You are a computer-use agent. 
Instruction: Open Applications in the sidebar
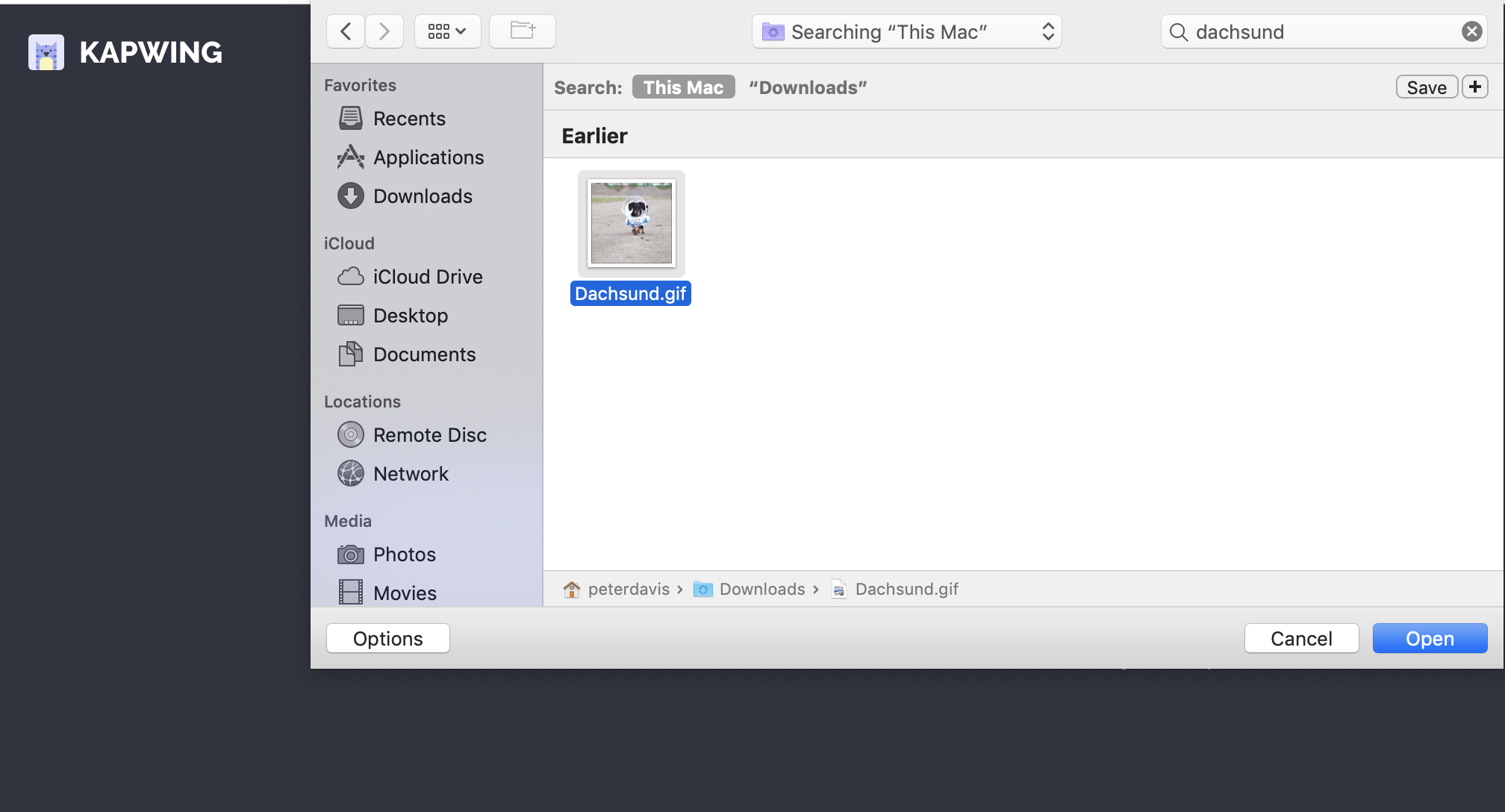click(428, 157)
